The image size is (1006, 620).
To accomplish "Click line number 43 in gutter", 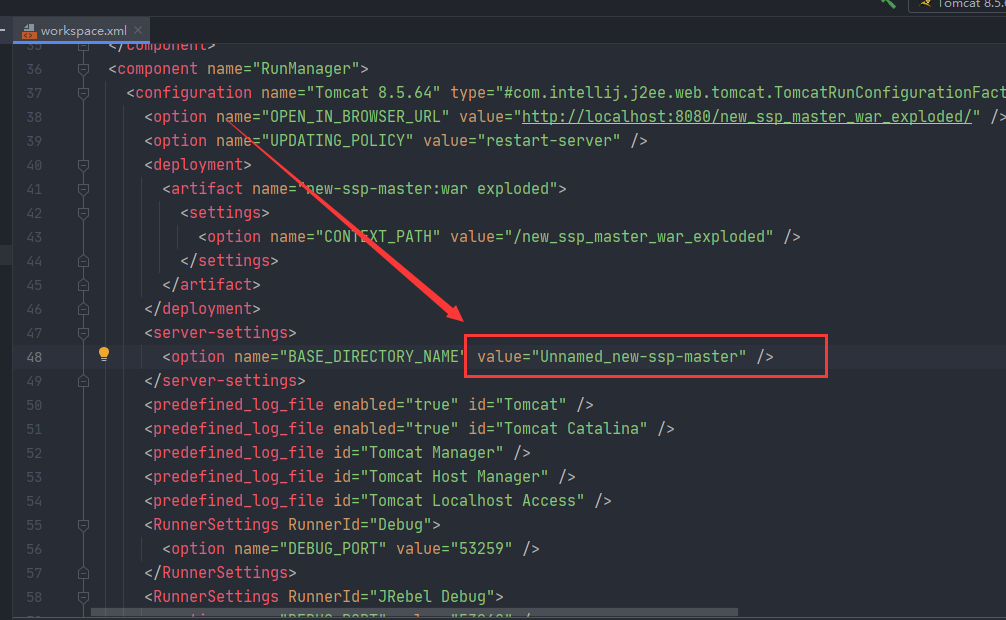I will pyautogui.click(x=34, y=237).
